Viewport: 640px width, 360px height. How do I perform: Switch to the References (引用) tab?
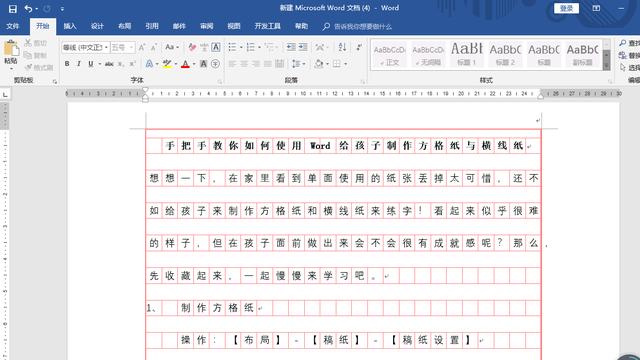click(152, 26)
